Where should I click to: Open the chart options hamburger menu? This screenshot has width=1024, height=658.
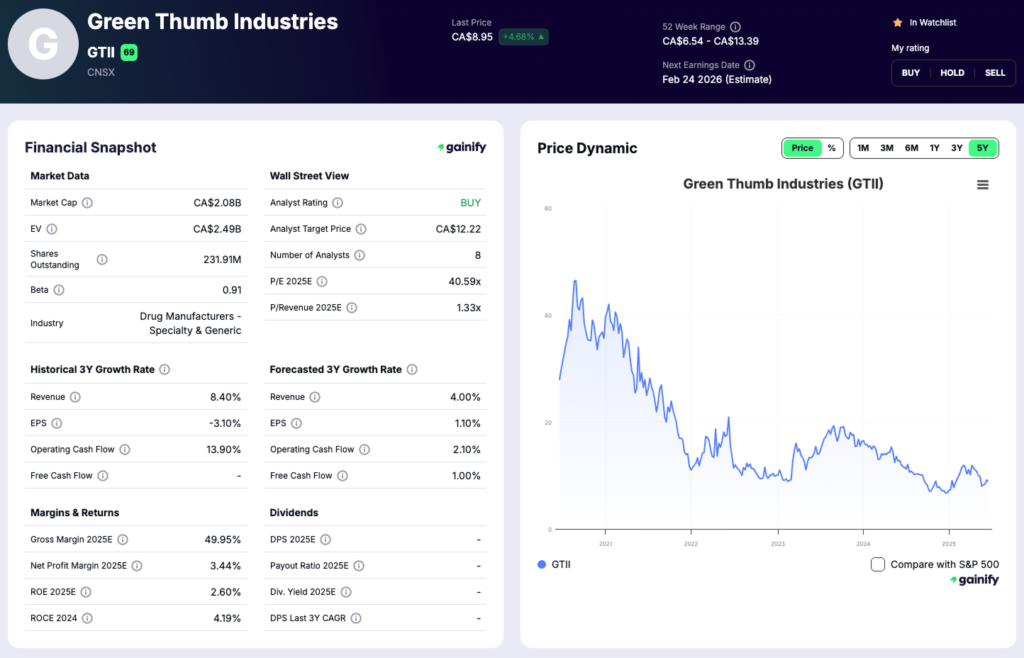click(x=982, y=184)
